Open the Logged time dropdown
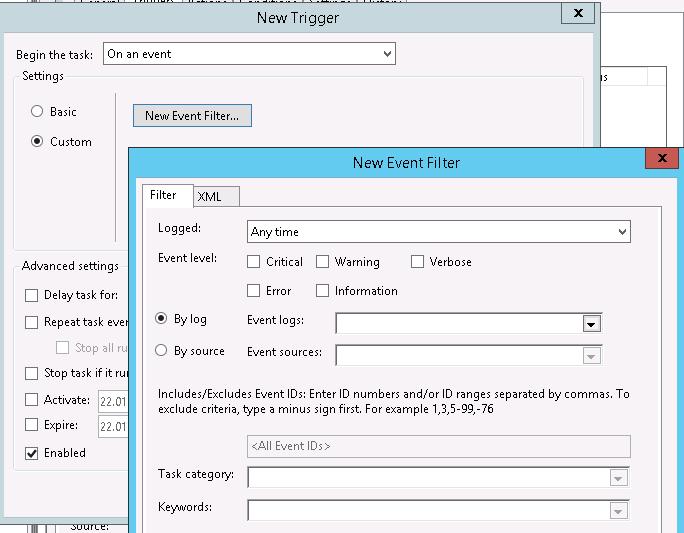 point(438,232)
